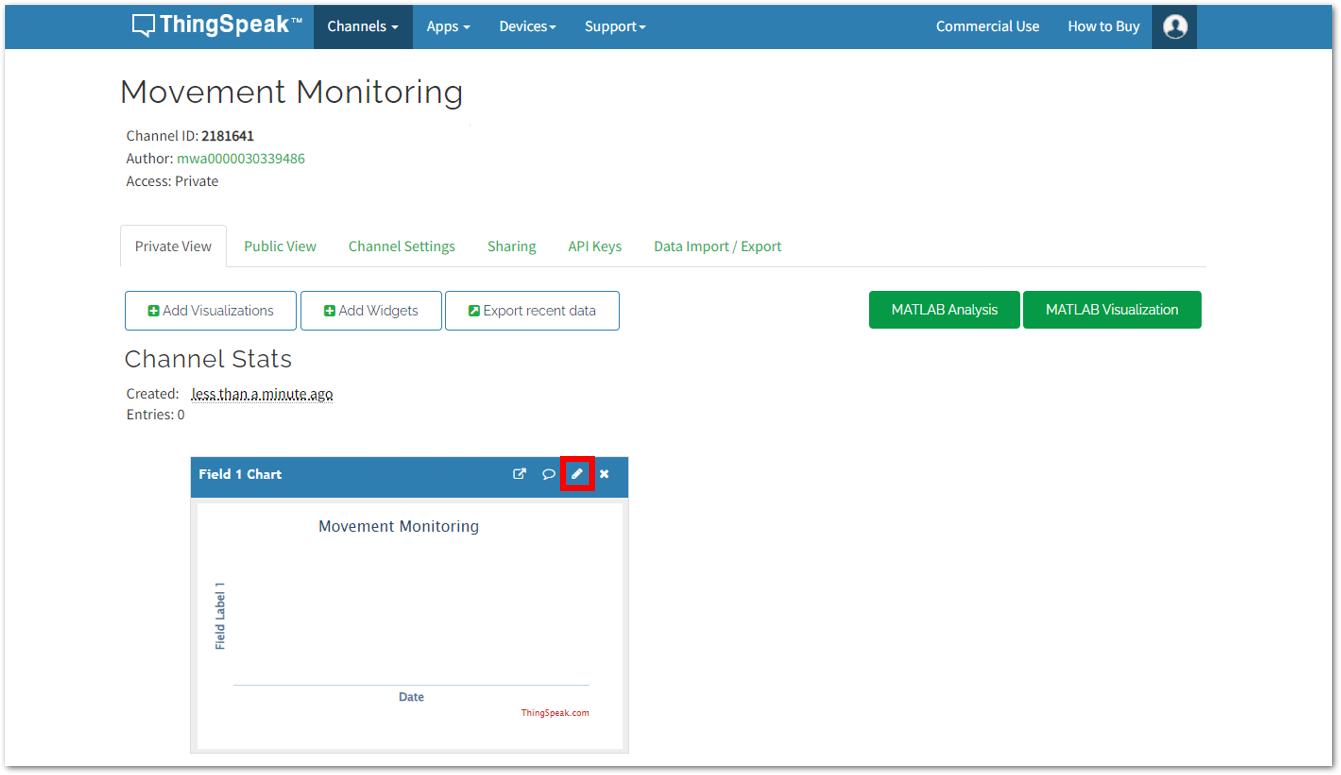Image resolution: width=1341 pixels, height=775 pixels.
Task: Edit Field 1 Chart with pencil icon
Action: tap(577, 474)
